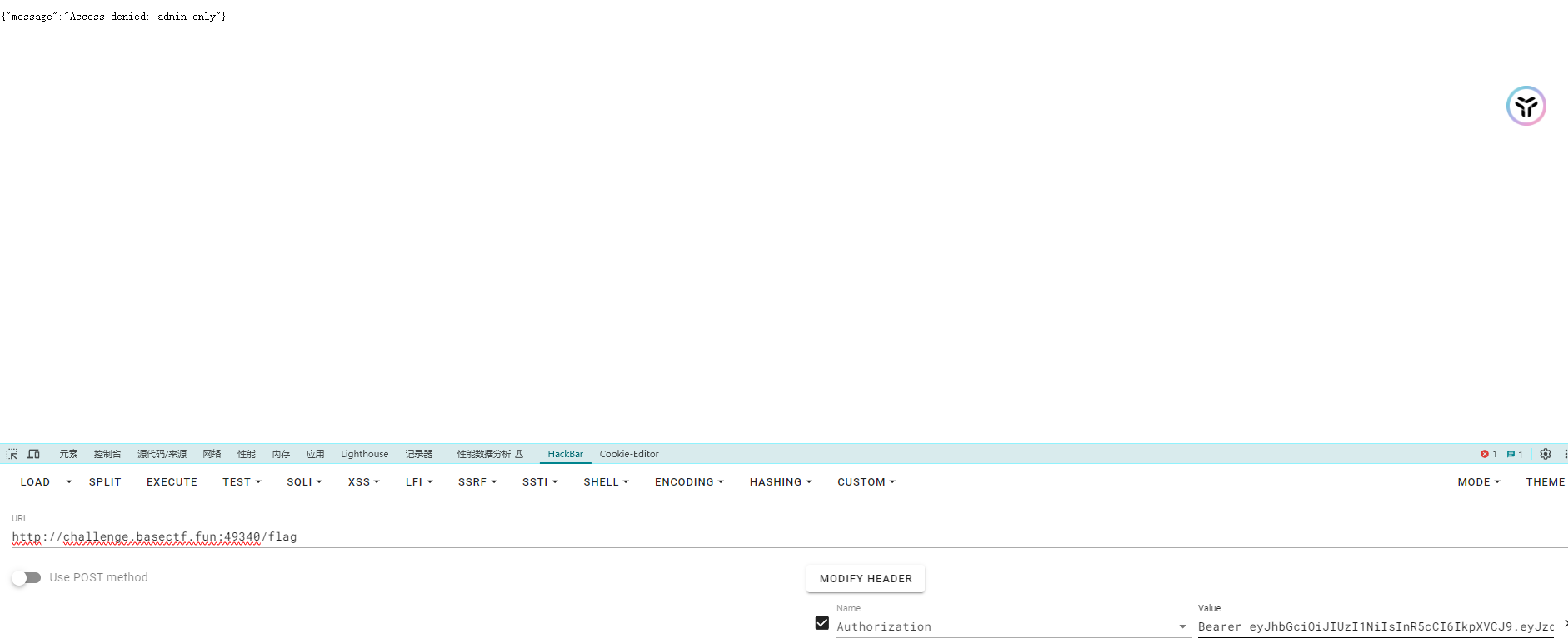The image size is (1568, 638).
Task: Click the inspect element picker icon
Action: 12,454
